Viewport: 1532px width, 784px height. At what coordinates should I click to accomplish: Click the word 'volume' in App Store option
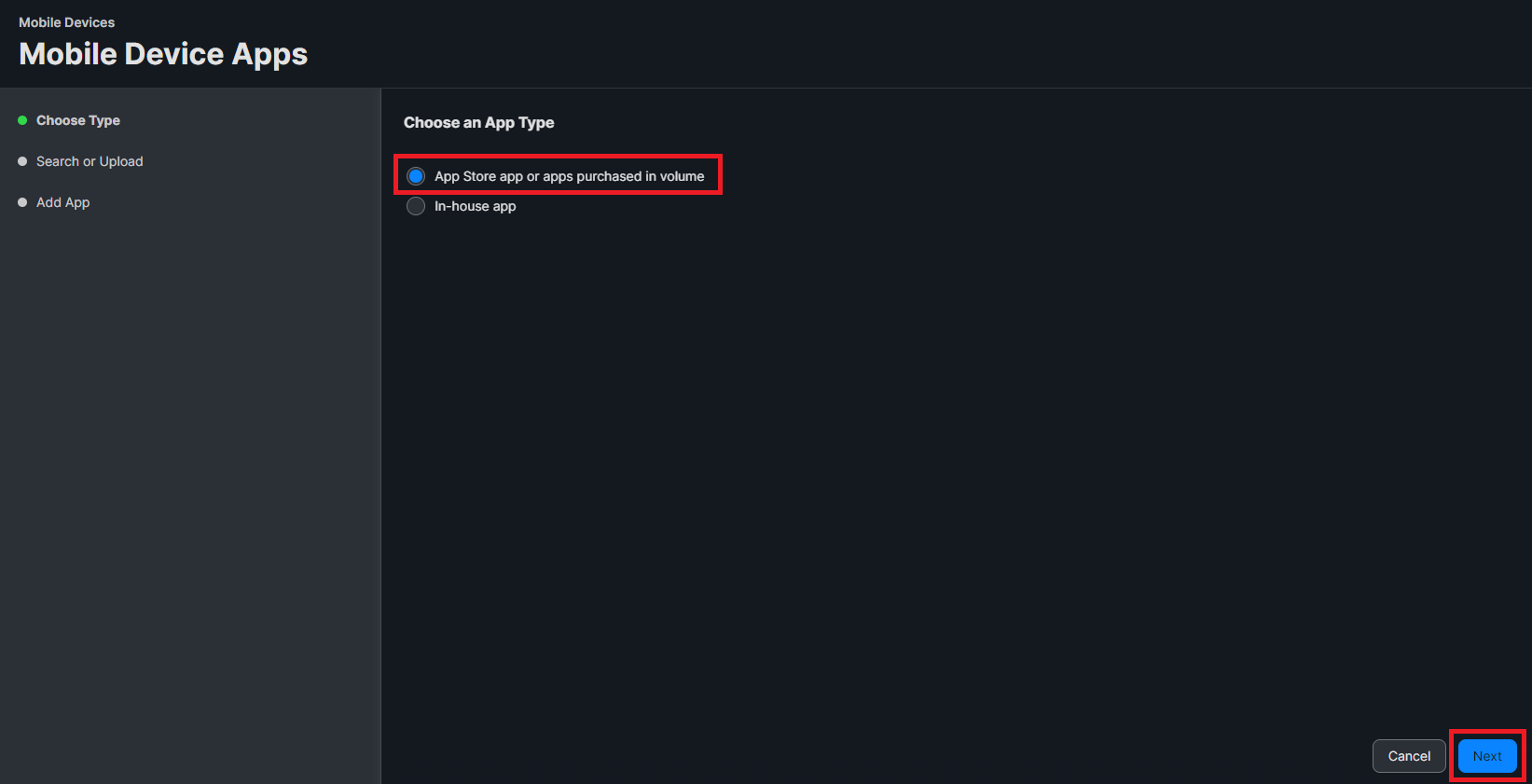[682, 176]
